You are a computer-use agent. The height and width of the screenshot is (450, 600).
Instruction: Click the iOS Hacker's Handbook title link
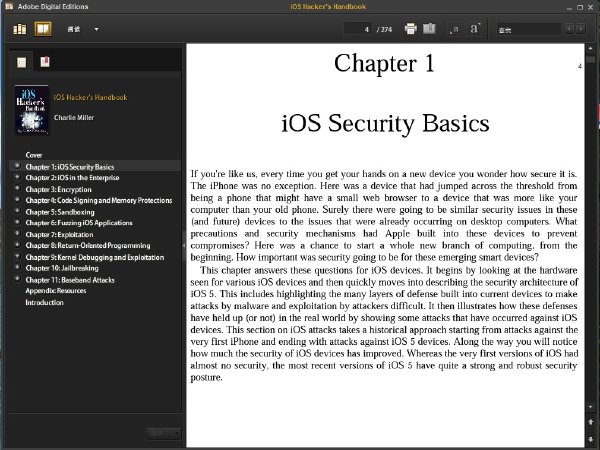[90, 98]
